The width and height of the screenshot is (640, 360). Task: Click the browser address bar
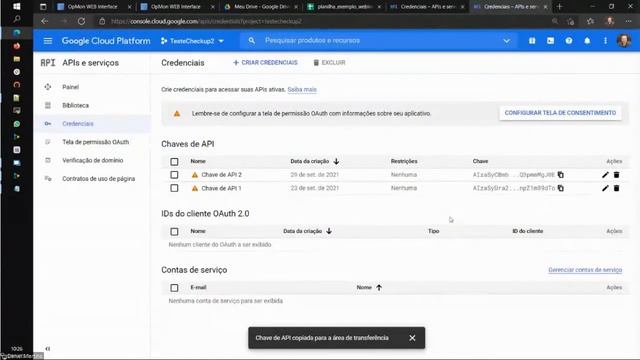point(322,21)
